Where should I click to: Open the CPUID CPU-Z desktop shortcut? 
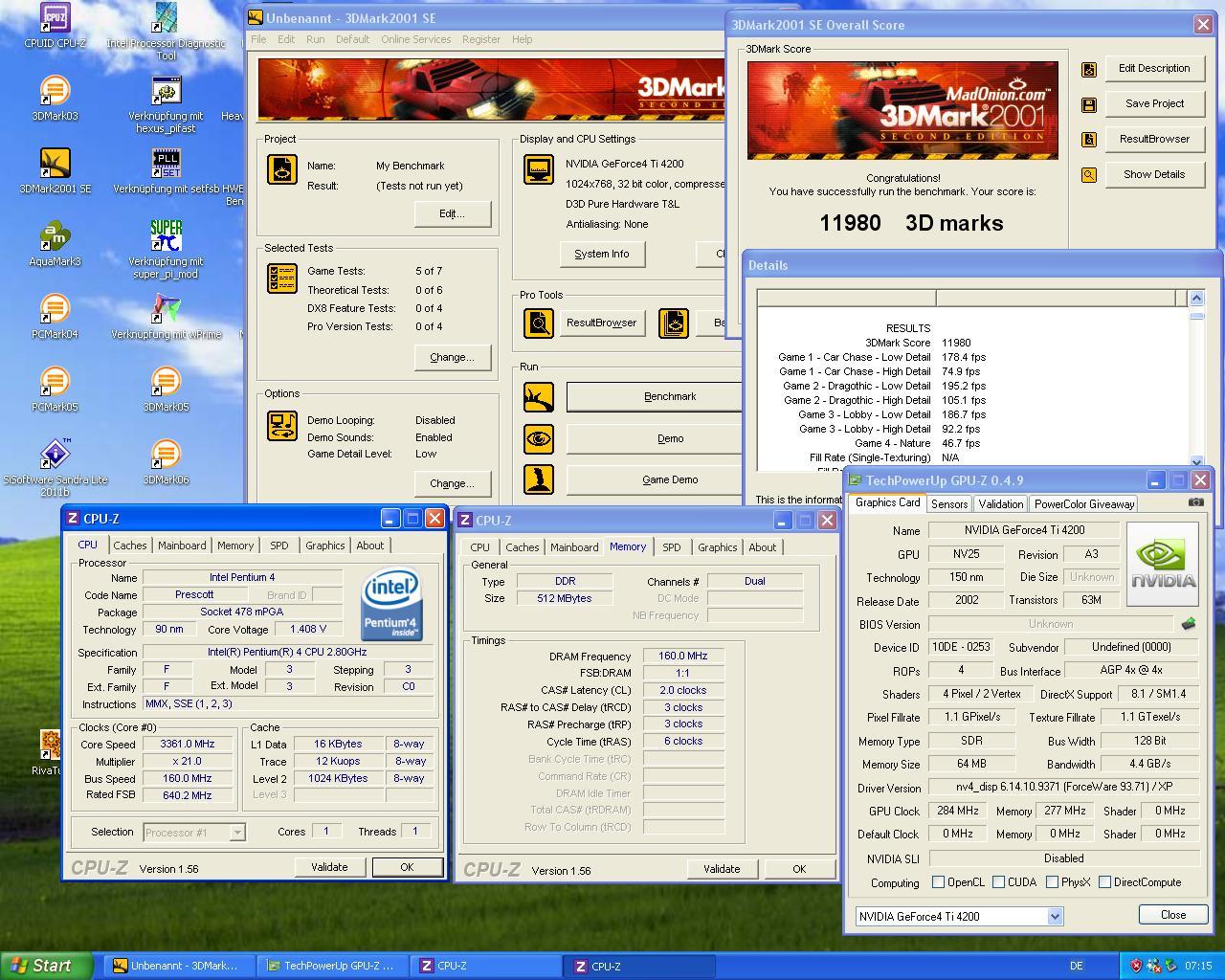tap(55, 18)
